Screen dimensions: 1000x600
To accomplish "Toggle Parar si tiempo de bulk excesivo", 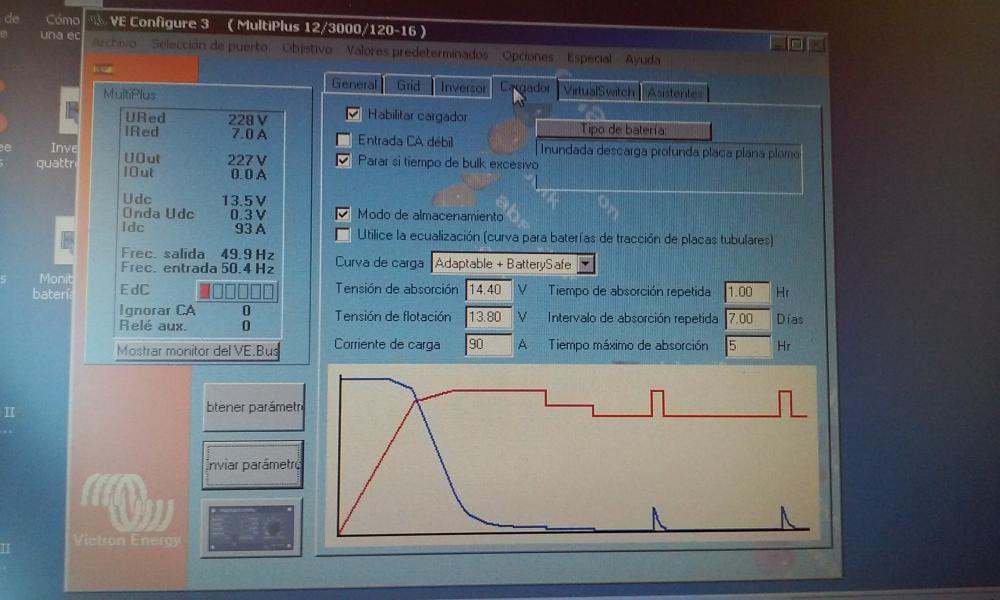I will coord(343,159).
